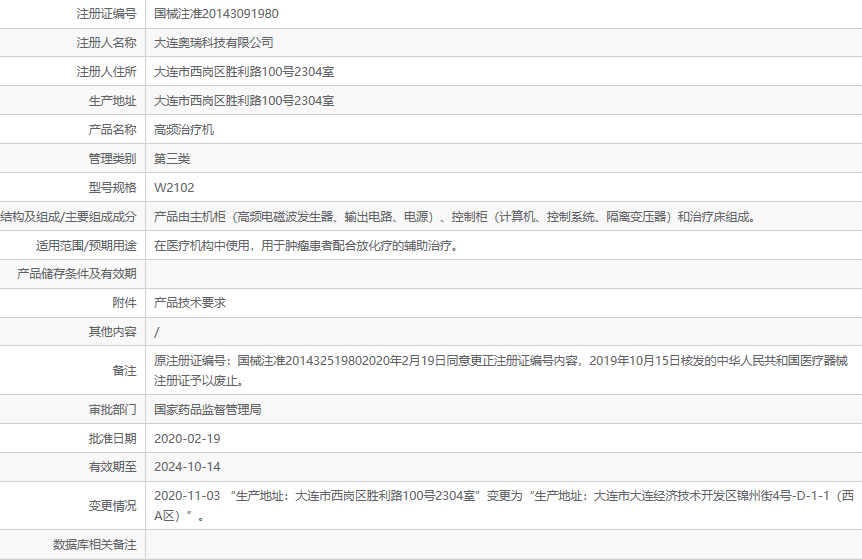Click the composition text starting 产品由主机柜
This screenshot has height=560, width=862.
click(456, 217)
